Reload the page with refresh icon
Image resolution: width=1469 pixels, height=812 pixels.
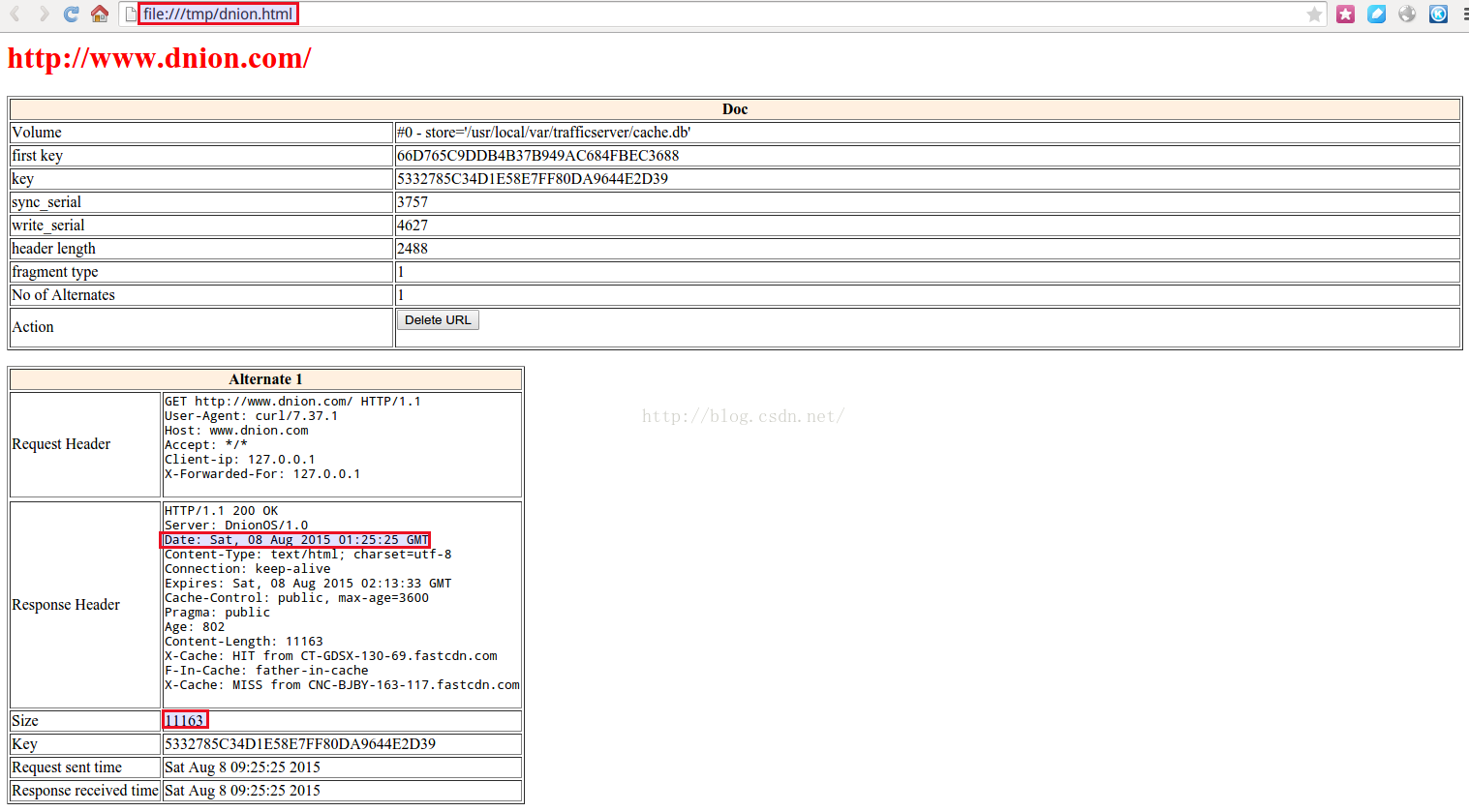tap(71, 14)
